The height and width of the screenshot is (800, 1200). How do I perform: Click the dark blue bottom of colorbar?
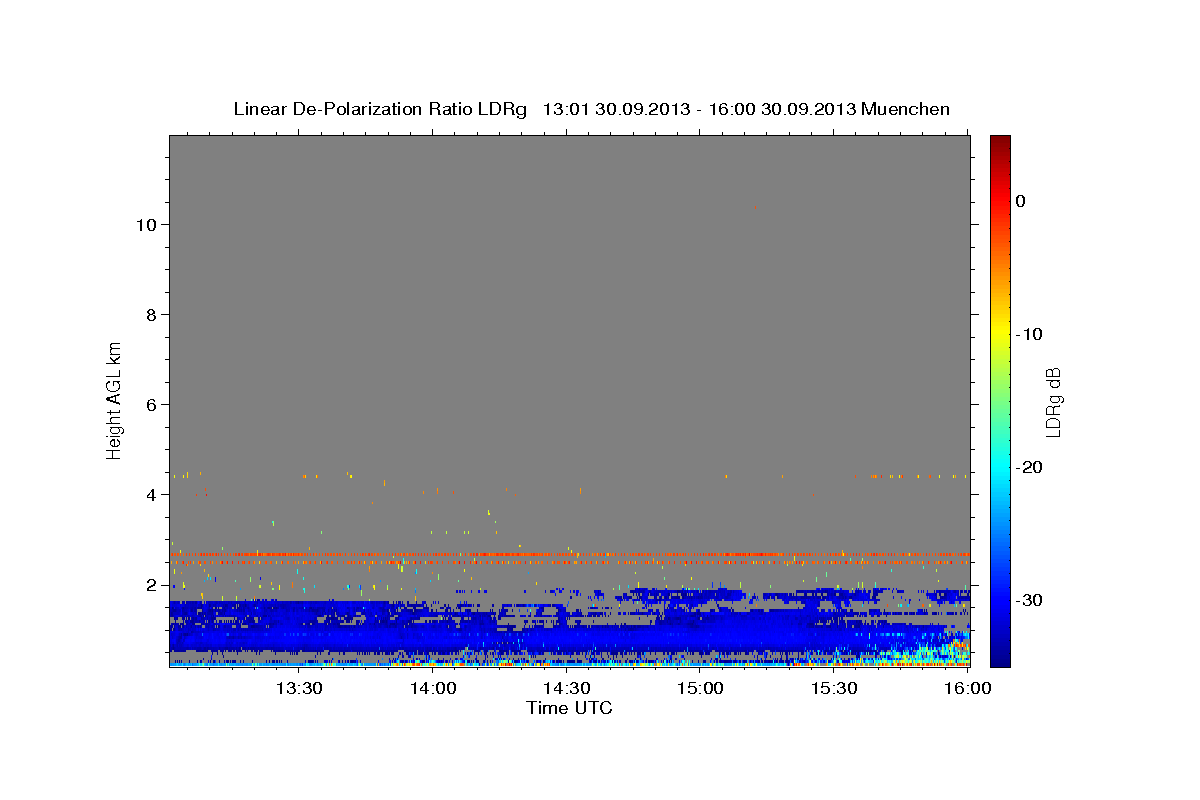(x=1000, y=658)
